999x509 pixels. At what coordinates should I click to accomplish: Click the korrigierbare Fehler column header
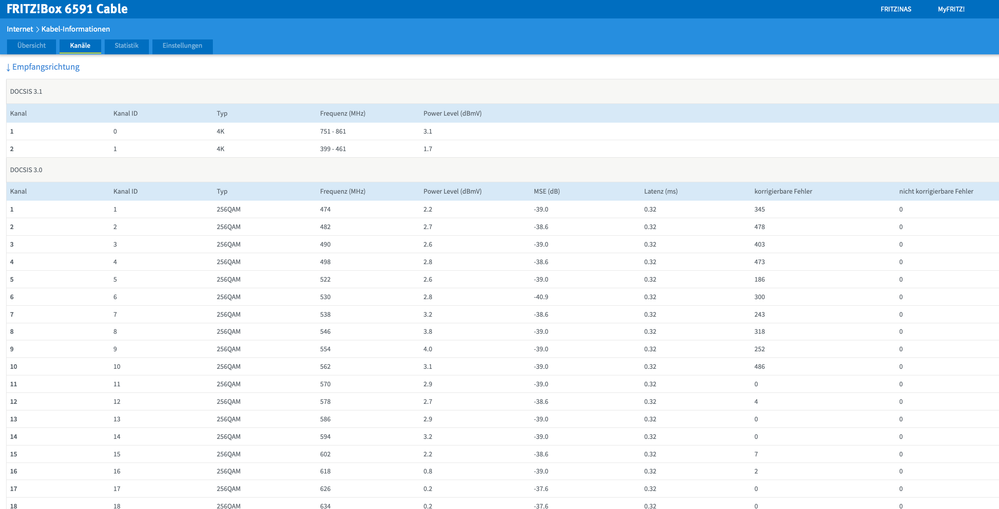point(786,191)
